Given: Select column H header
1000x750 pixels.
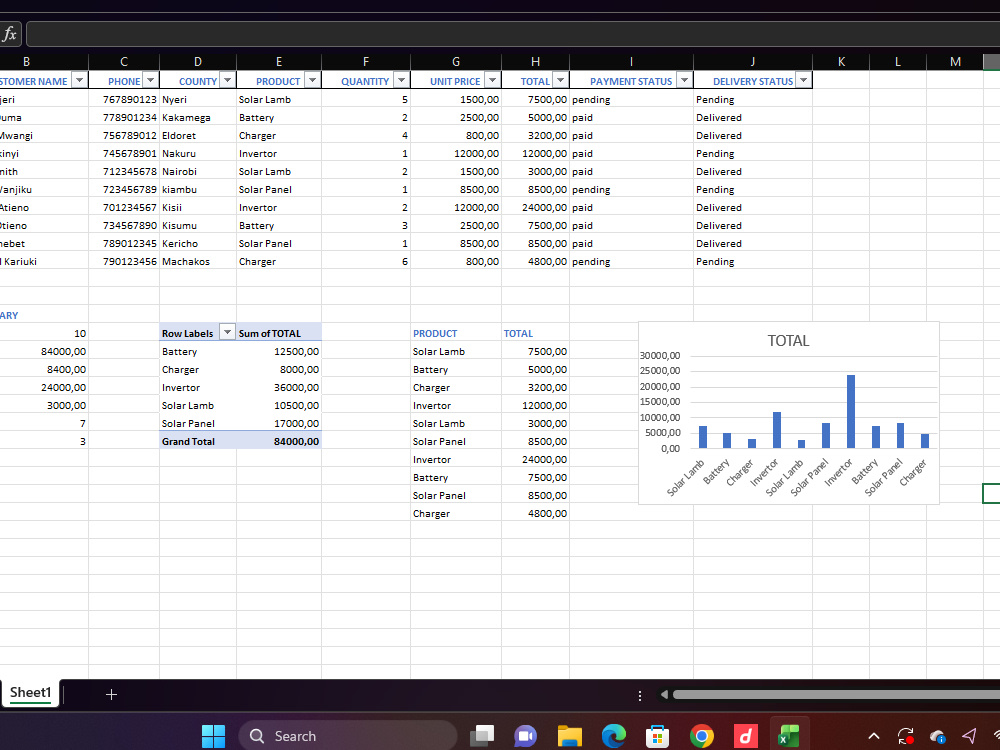Looking at the screenshot, I should (x=536, y=62).
